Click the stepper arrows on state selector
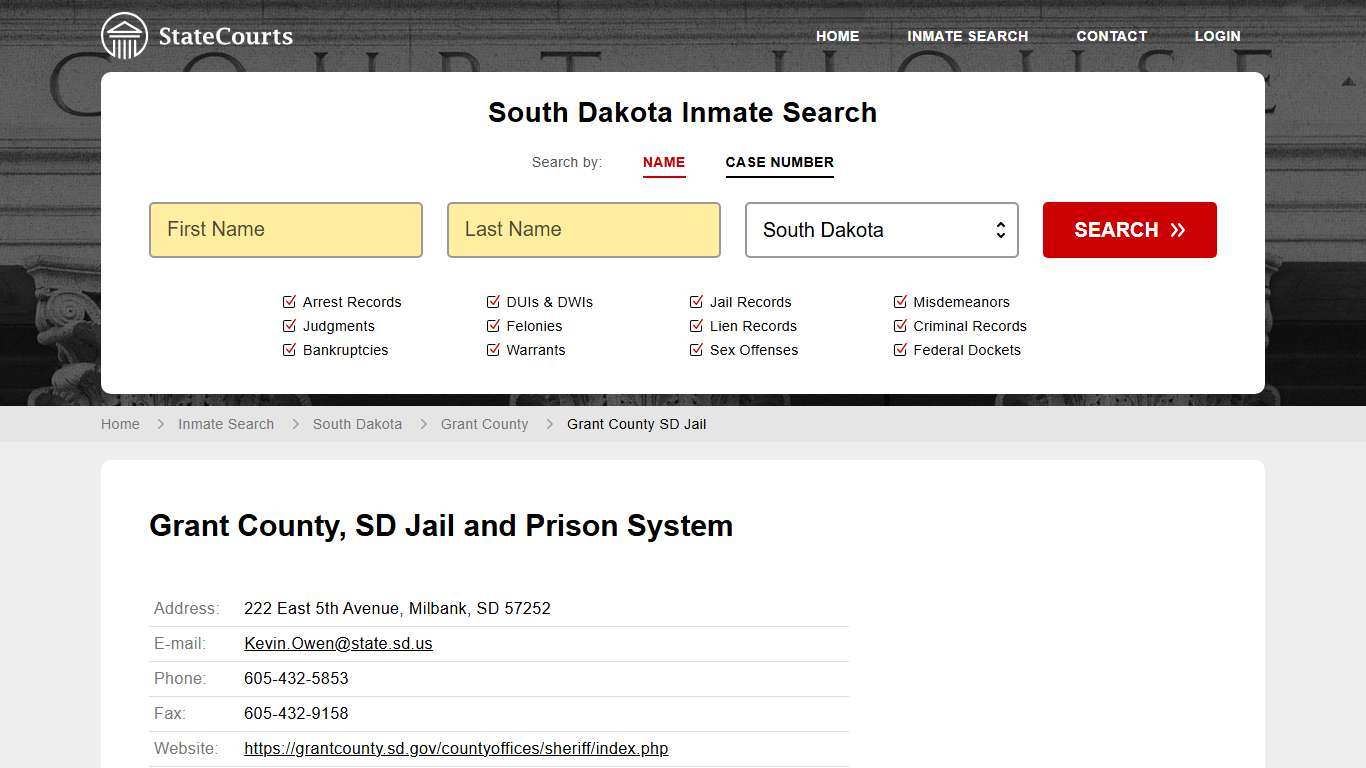Image resolution: width=1366 pixels, height=768 pixels. [1001, 229]
